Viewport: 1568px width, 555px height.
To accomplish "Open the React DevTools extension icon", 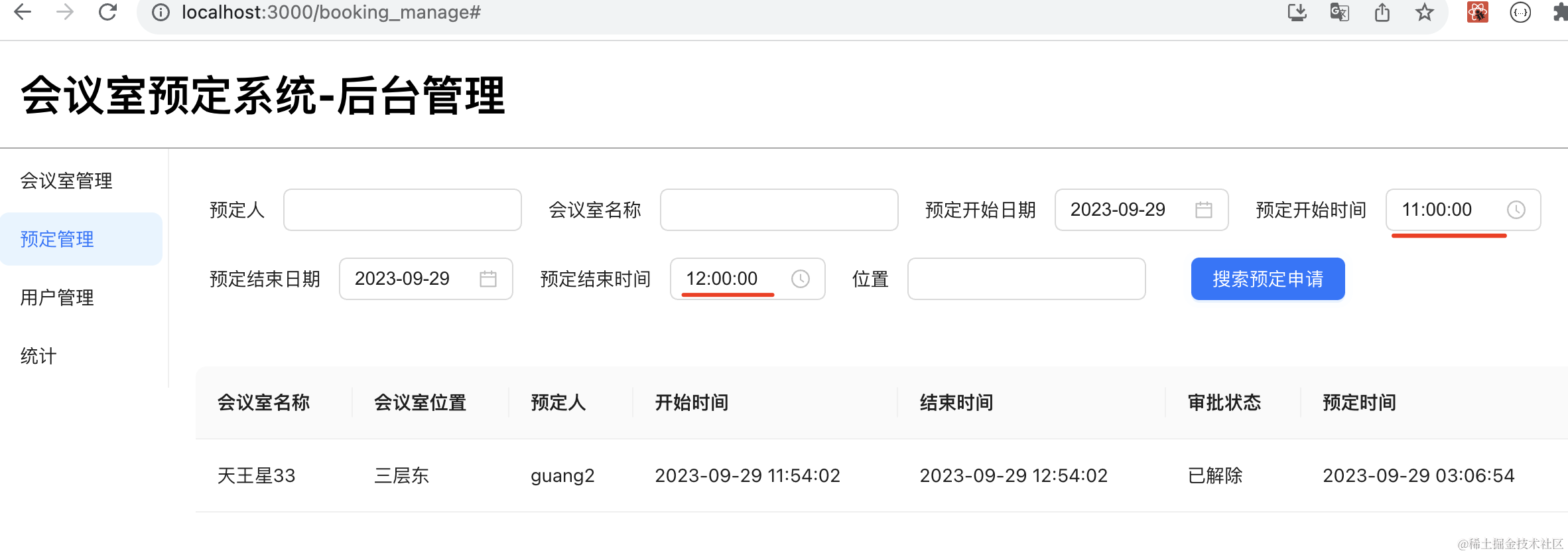I will click(1477, 13).
